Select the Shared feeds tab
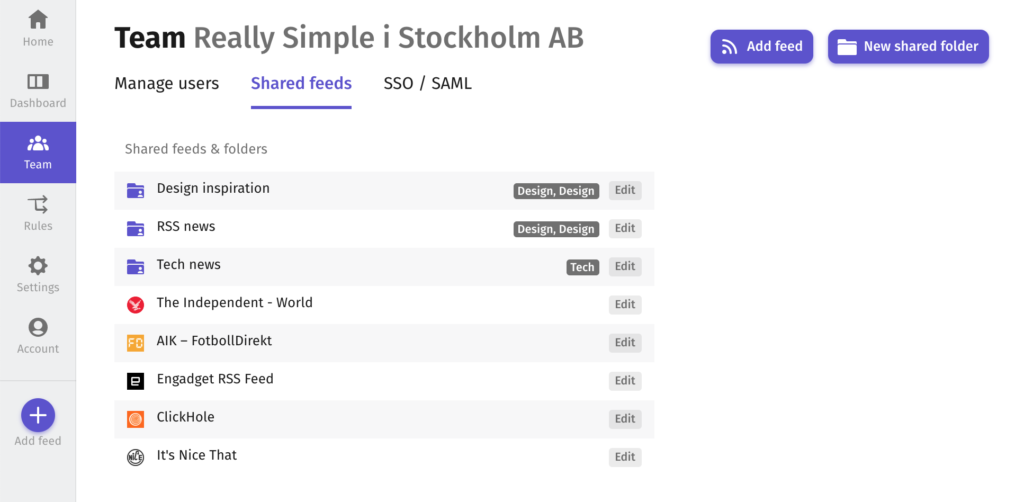Screen dimensions: 1024x502 click(301, 84)
